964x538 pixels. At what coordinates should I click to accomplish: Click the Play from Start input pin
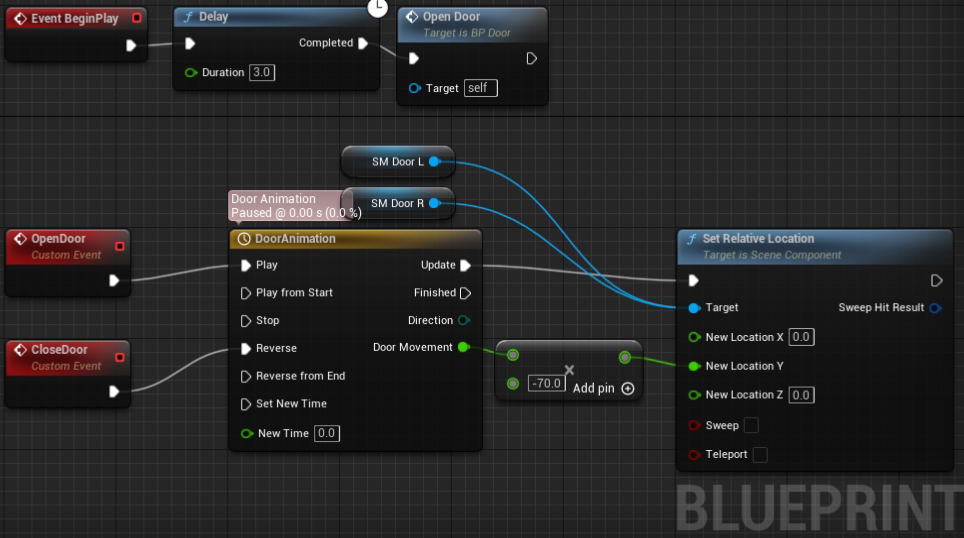[x=245, y=293]
